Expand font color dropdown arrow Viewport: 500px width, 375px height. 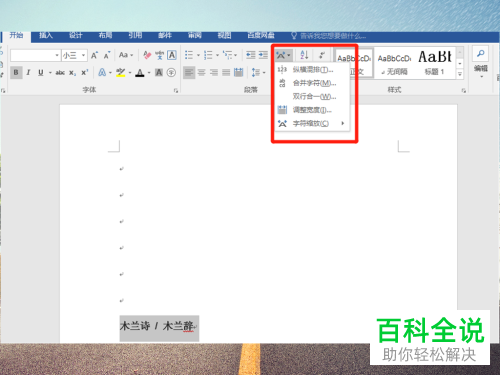coord(149,72)
